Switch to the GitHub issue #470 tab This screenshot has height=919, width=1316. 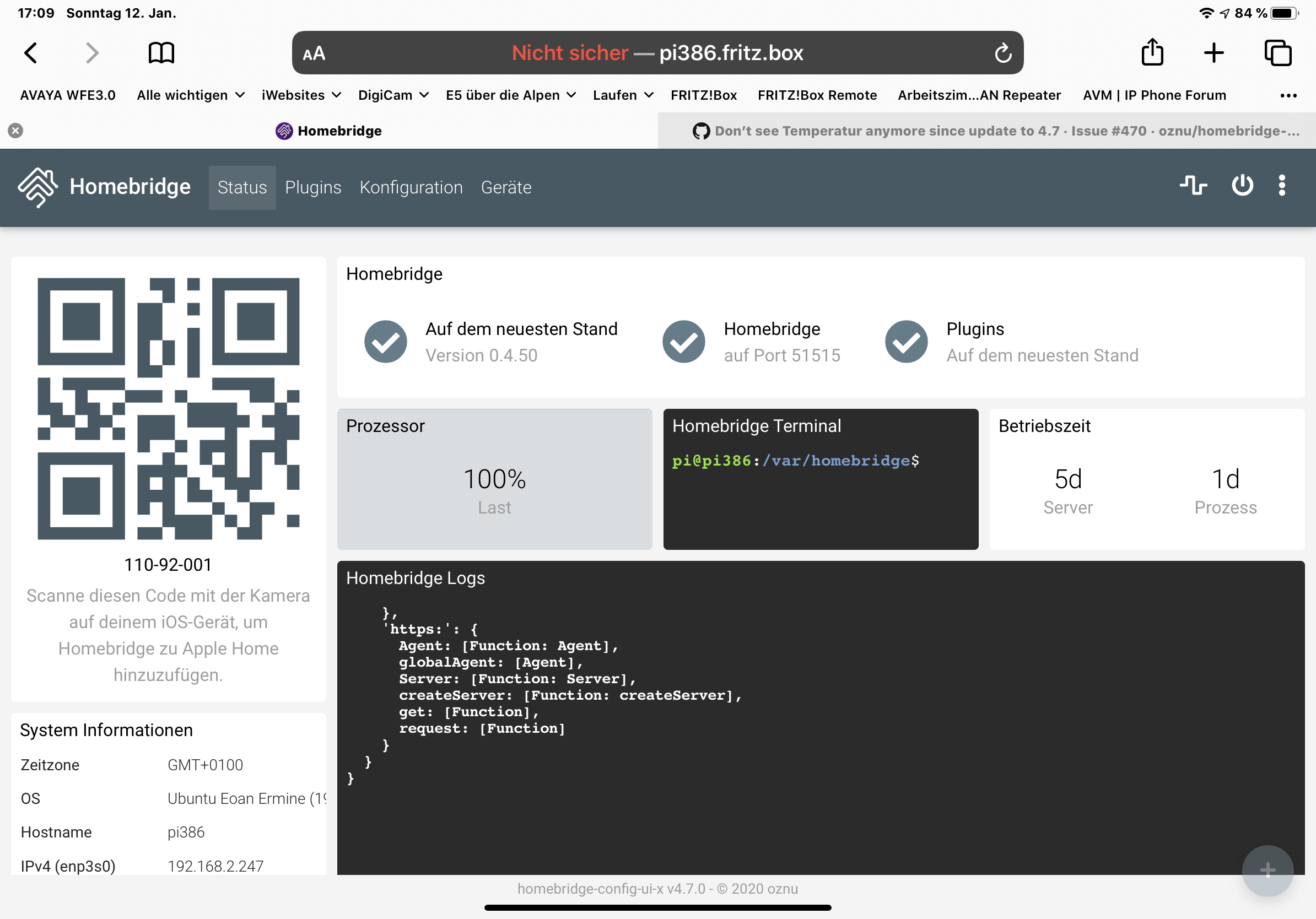coord(986,131)
